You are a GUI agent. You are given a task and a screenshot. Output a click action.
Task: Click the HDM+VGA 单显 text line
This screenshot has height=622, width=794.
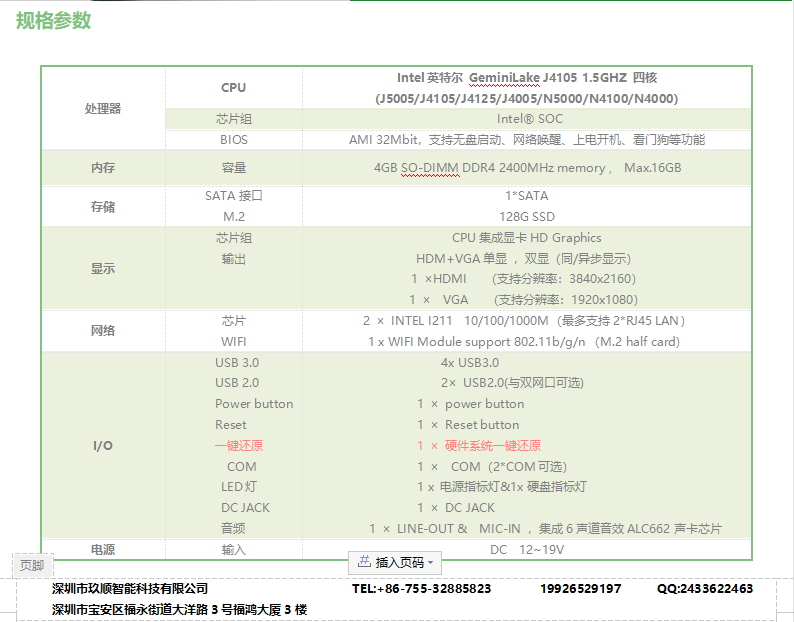[524, 259]
